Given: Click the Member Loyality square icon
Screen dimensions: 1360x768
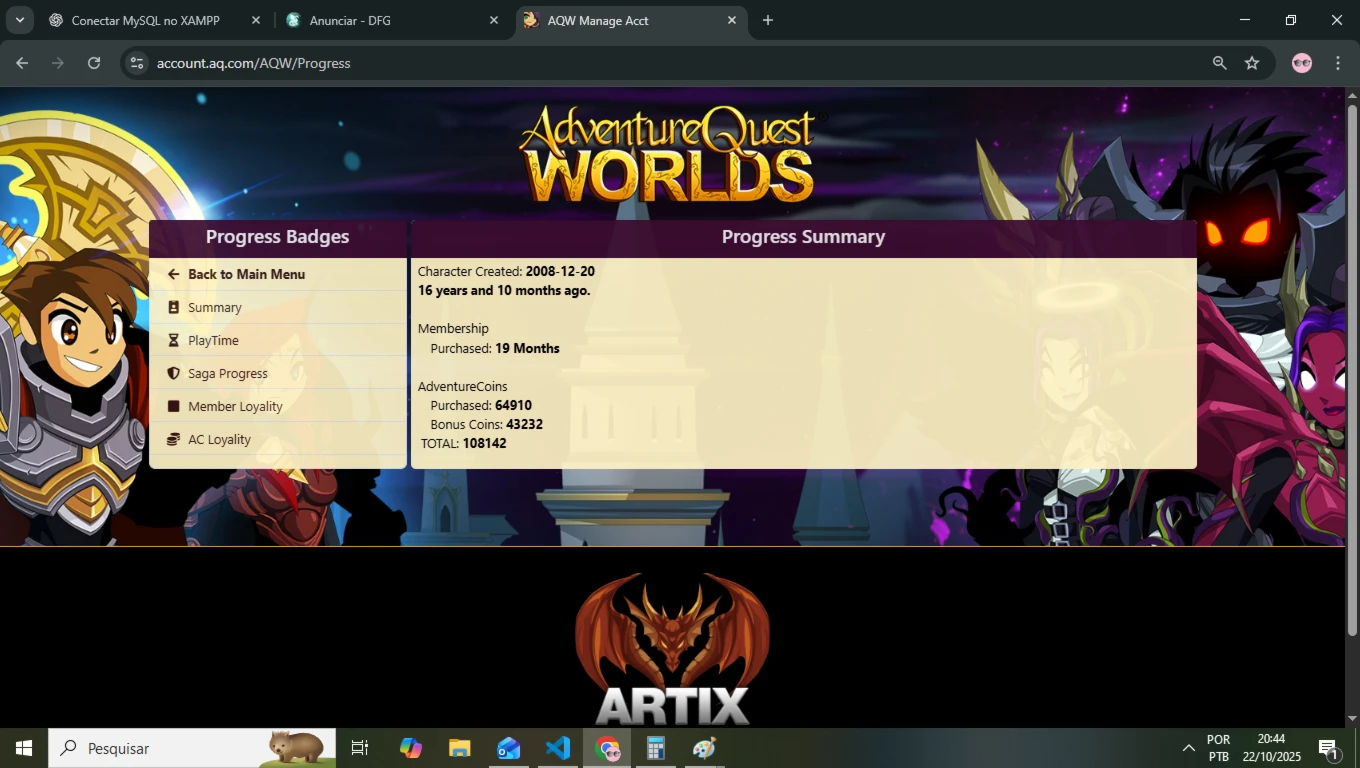Looking at the screenshot, I should pos(173,407).
